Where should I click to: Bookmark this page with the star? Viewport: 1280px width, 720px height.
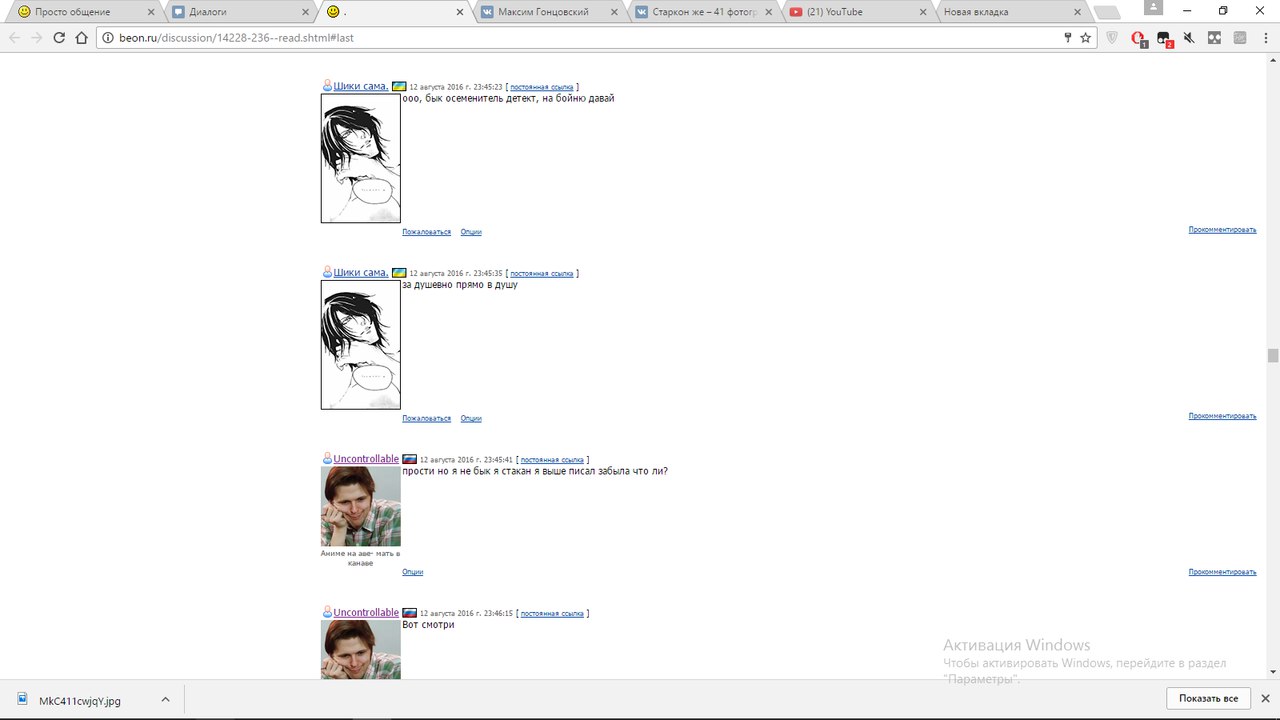[1086, 38]
